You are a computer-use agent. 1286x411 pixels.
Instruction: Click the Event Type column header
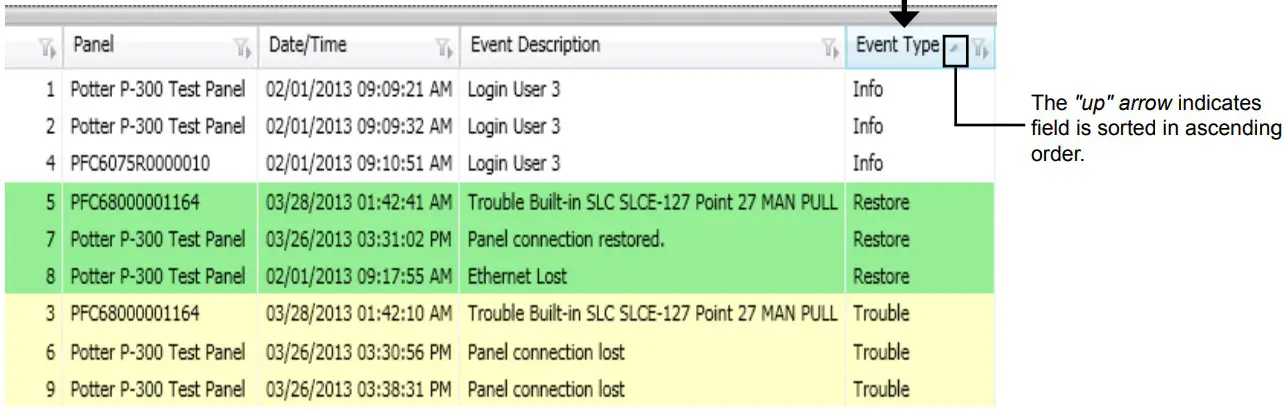[896, 46]
